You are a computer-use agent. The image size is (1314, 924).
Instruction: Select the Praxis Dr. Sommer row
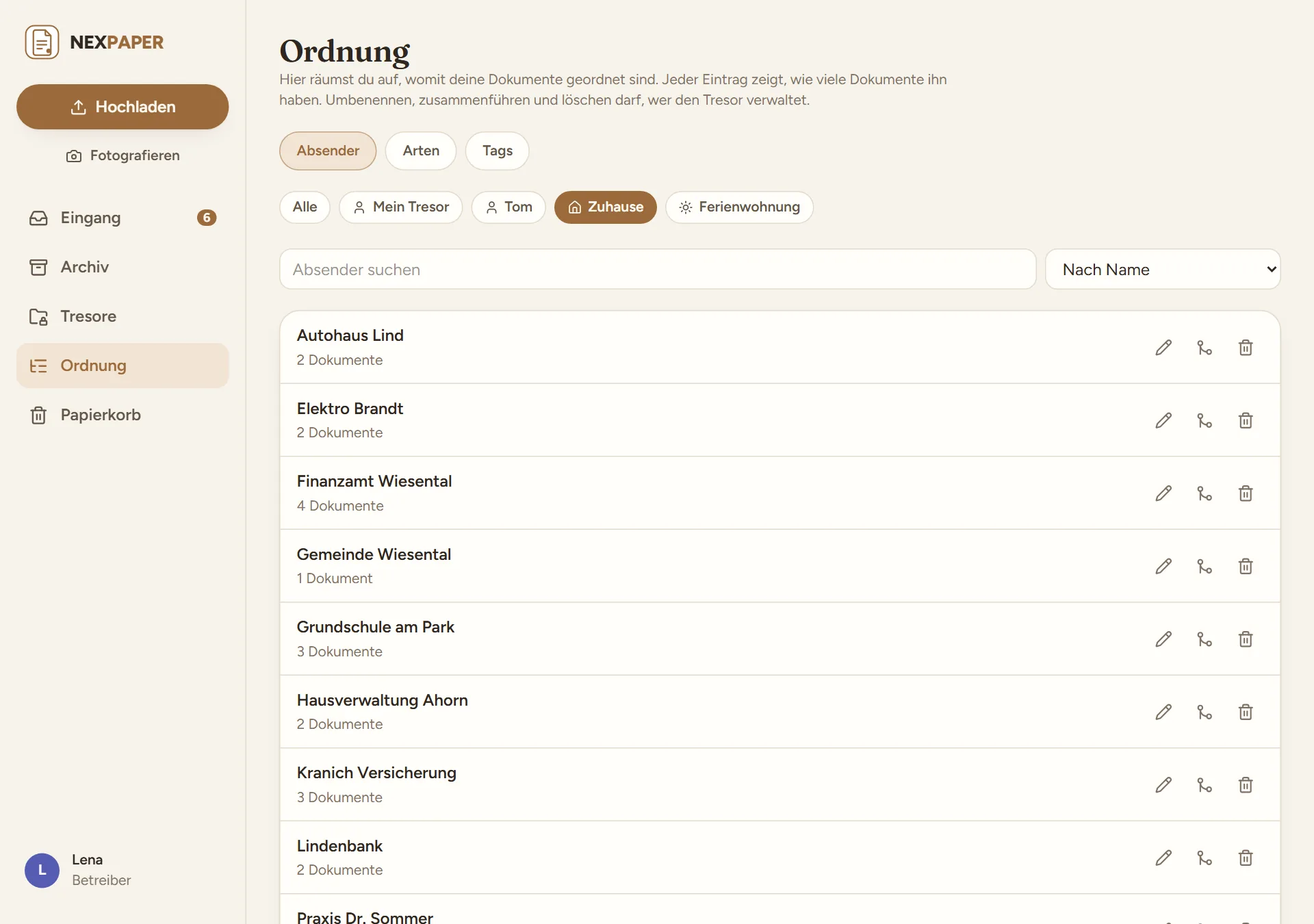point(780,910)
